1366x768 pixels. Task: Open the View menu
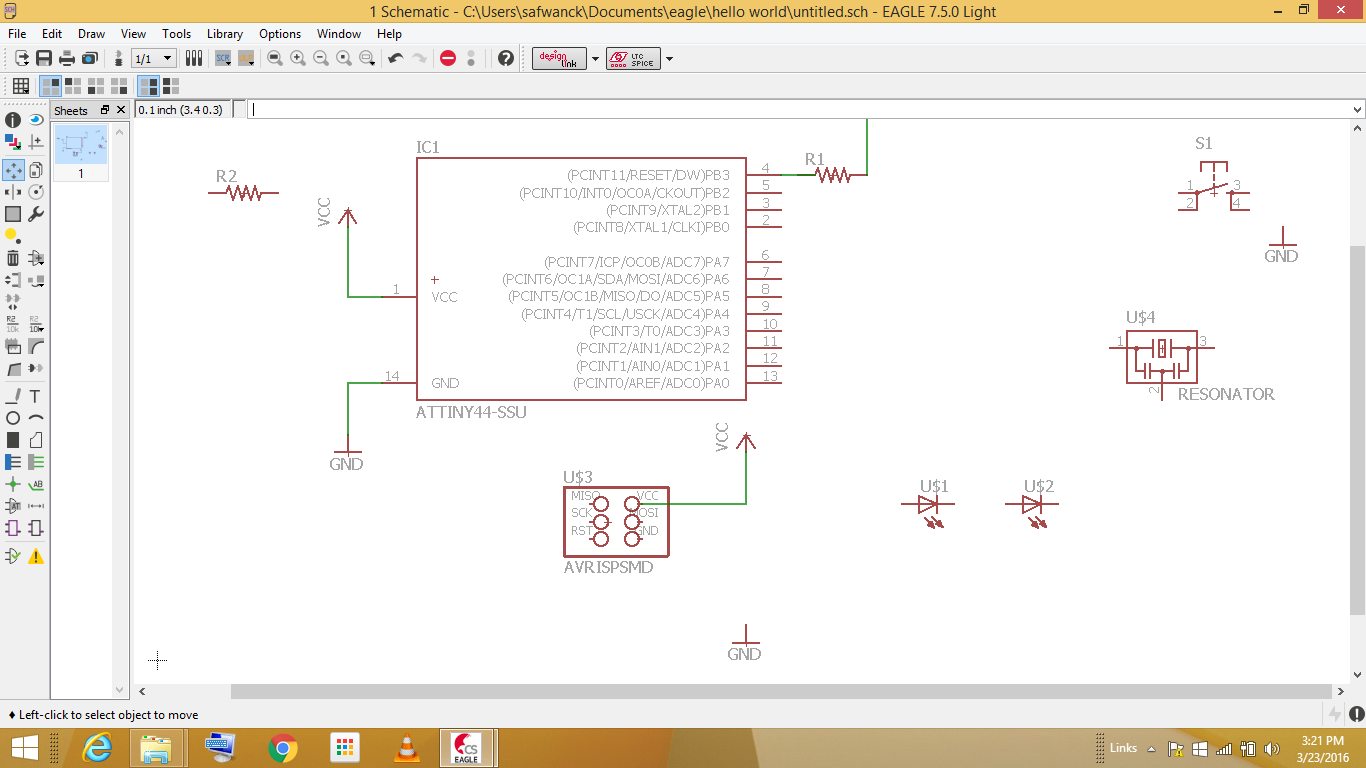click(x=133, y=34)
